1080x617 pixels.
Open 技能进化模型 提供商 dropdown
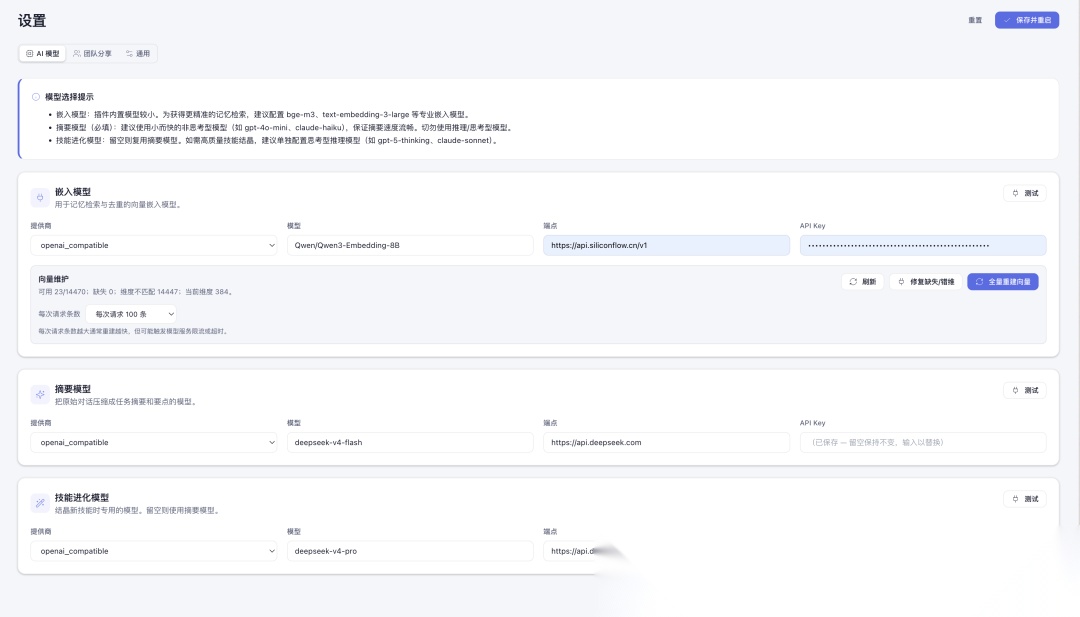[x=154, y=551]
